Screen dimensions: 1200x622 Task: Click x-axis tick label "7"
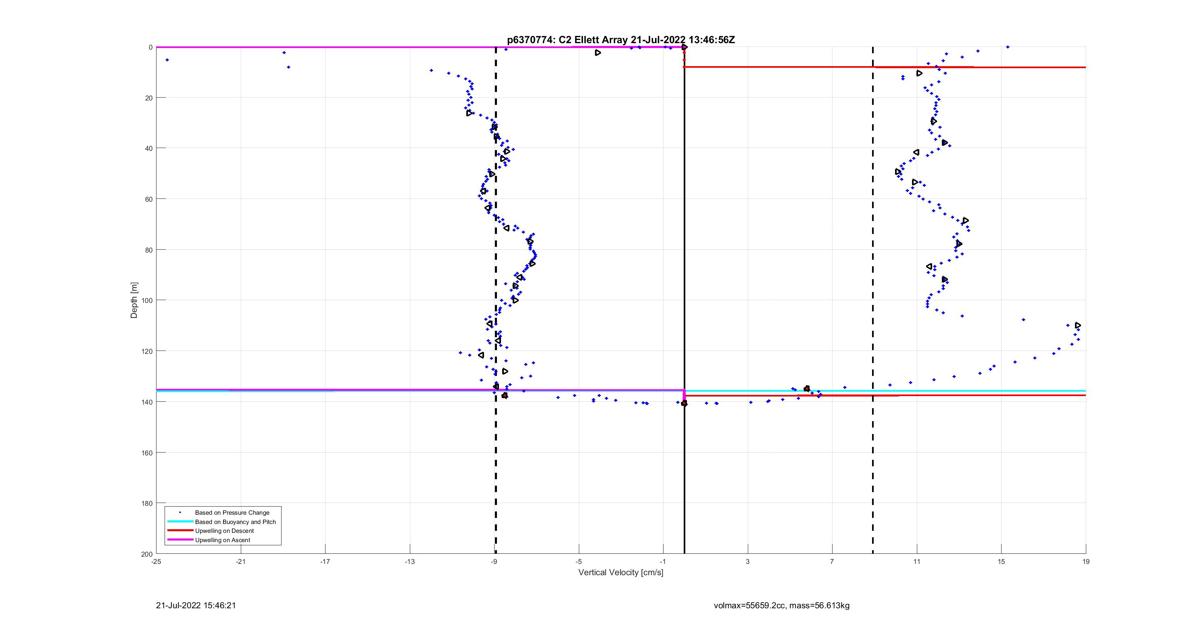(832, 561)
